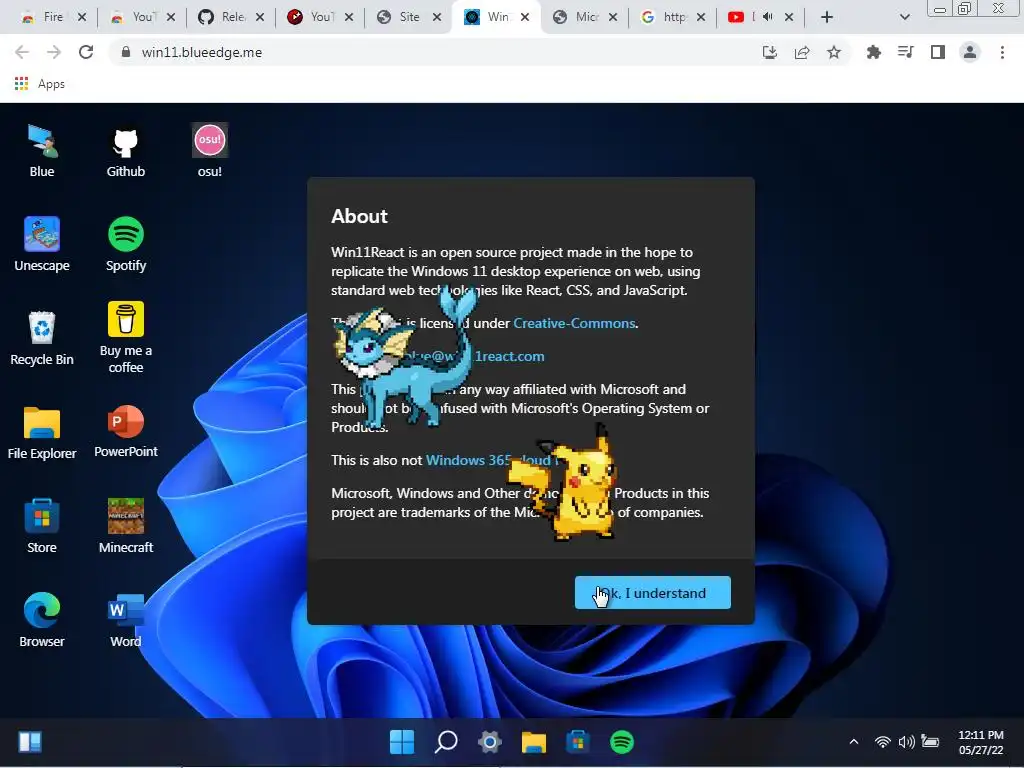This screenshot has height=768, width=1024.
Task: Launch PowerPoint from the desktop
Action: (125, 431)
